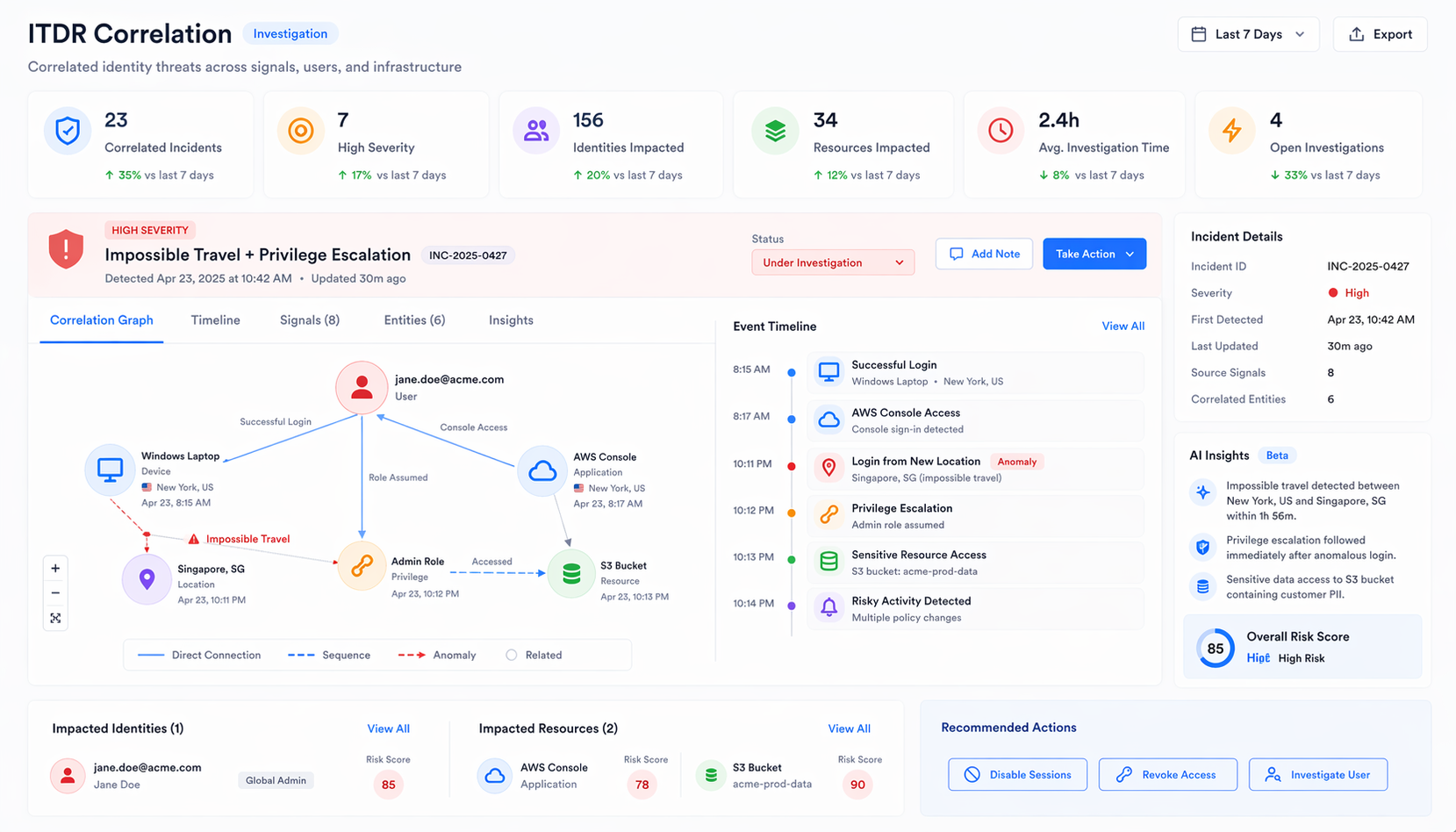The height and width of the screenshot is (832, 1456).
Task: Click the Impossible Travel warning icon
Action: click(194, 539)
